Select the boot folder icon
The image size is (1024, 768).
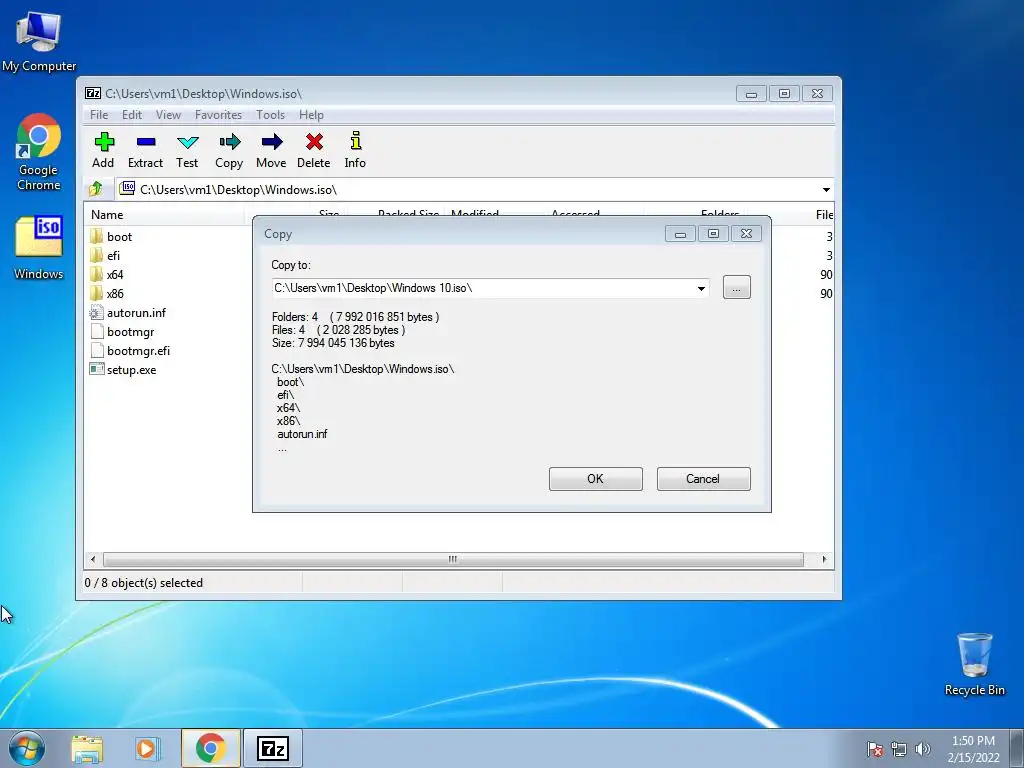pos(97,236)
